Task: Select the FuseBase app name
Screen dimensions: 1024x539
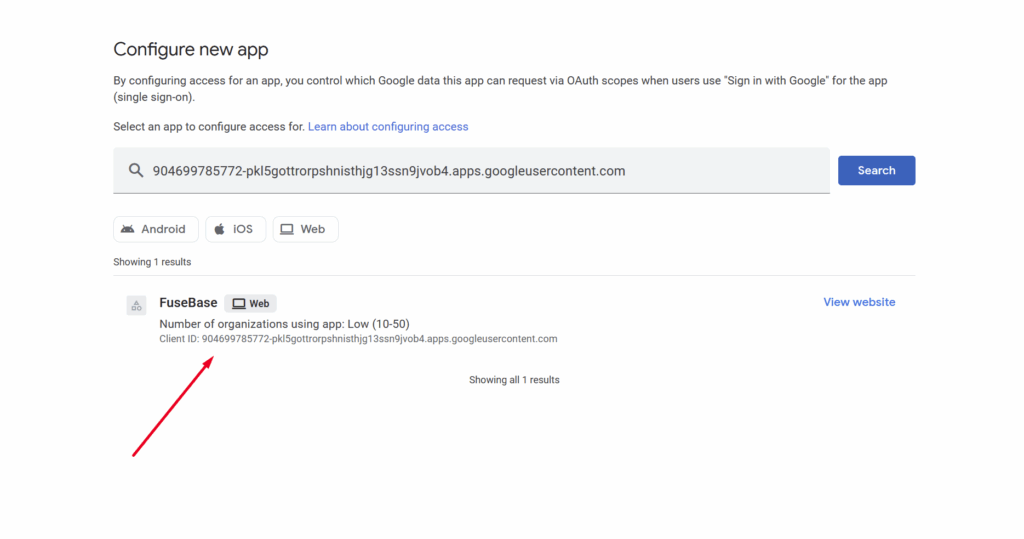Action: 188,303
